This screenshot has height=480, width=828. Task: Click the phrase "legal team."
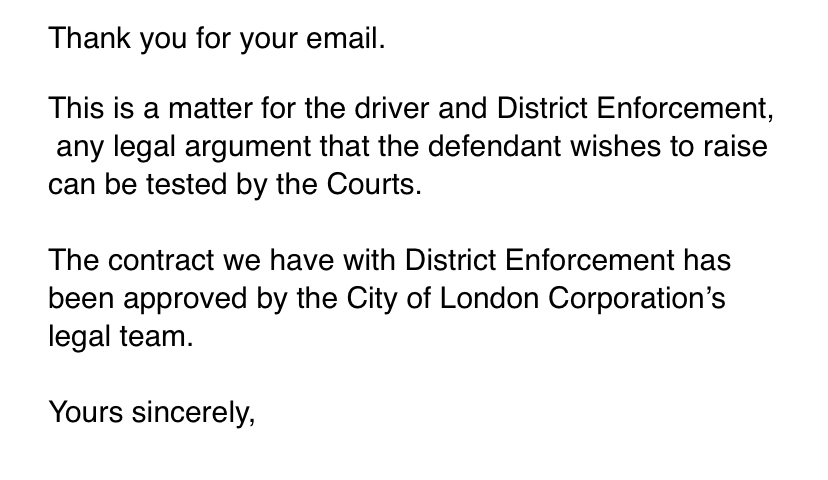tap(119, 336)
